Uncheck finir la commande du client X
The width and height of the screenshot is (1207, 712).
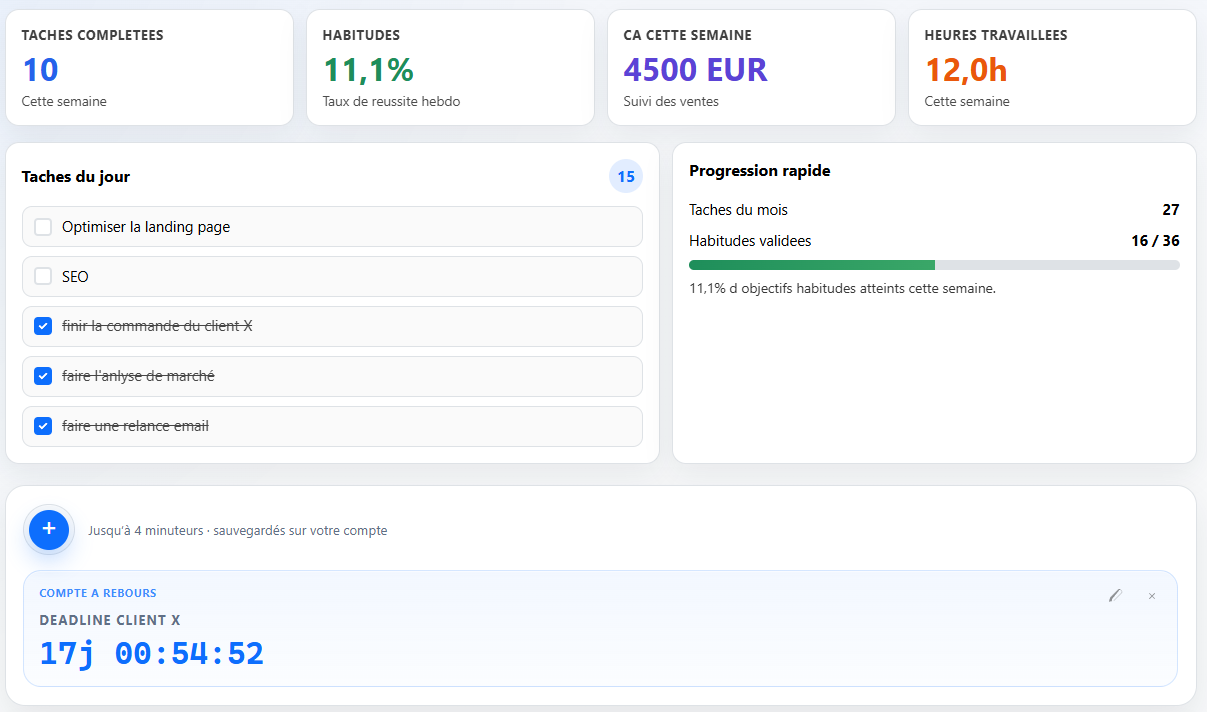[43, 326]
